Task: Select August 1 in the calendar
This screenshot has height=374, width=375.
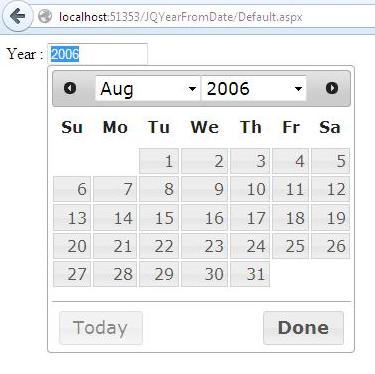Action: click(x=159, y=161)
